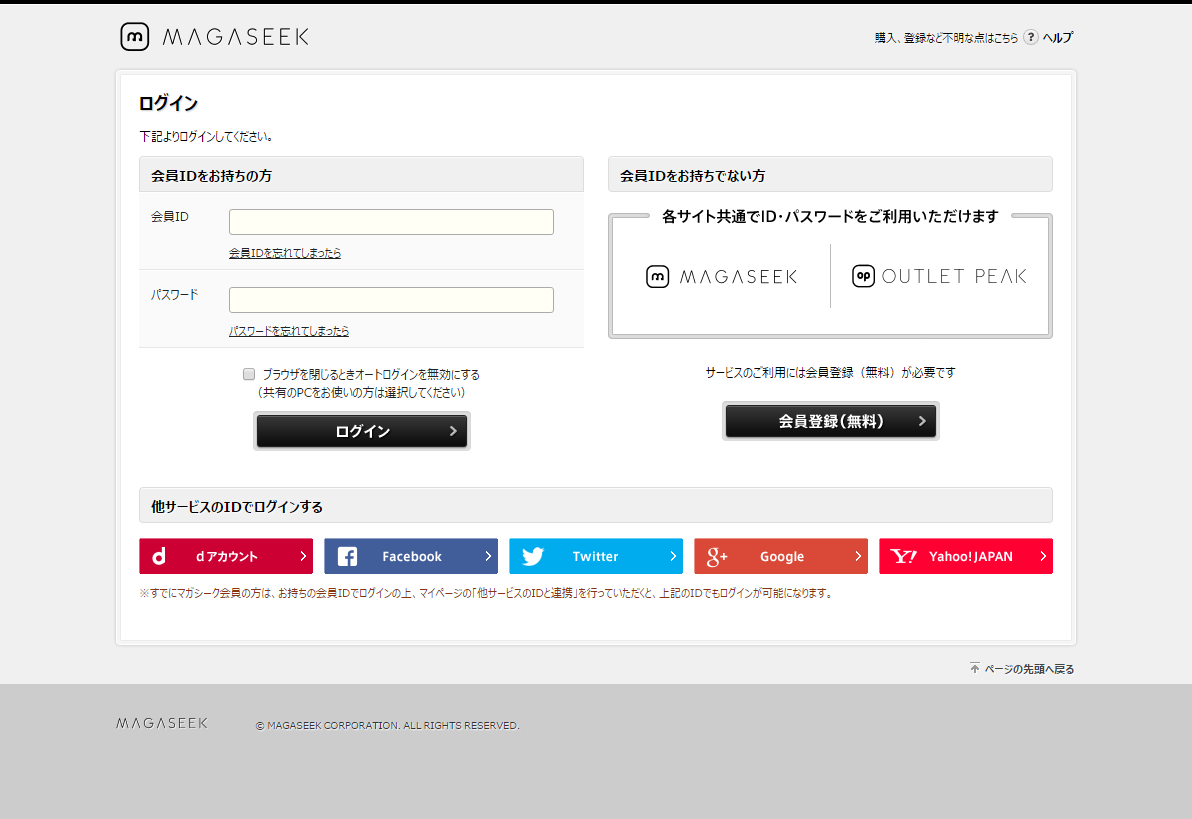1192x819 pixels.
Task: Log in with Yahoo! JAPAN button
Action: pyautogui.click(x=965, y=556)
